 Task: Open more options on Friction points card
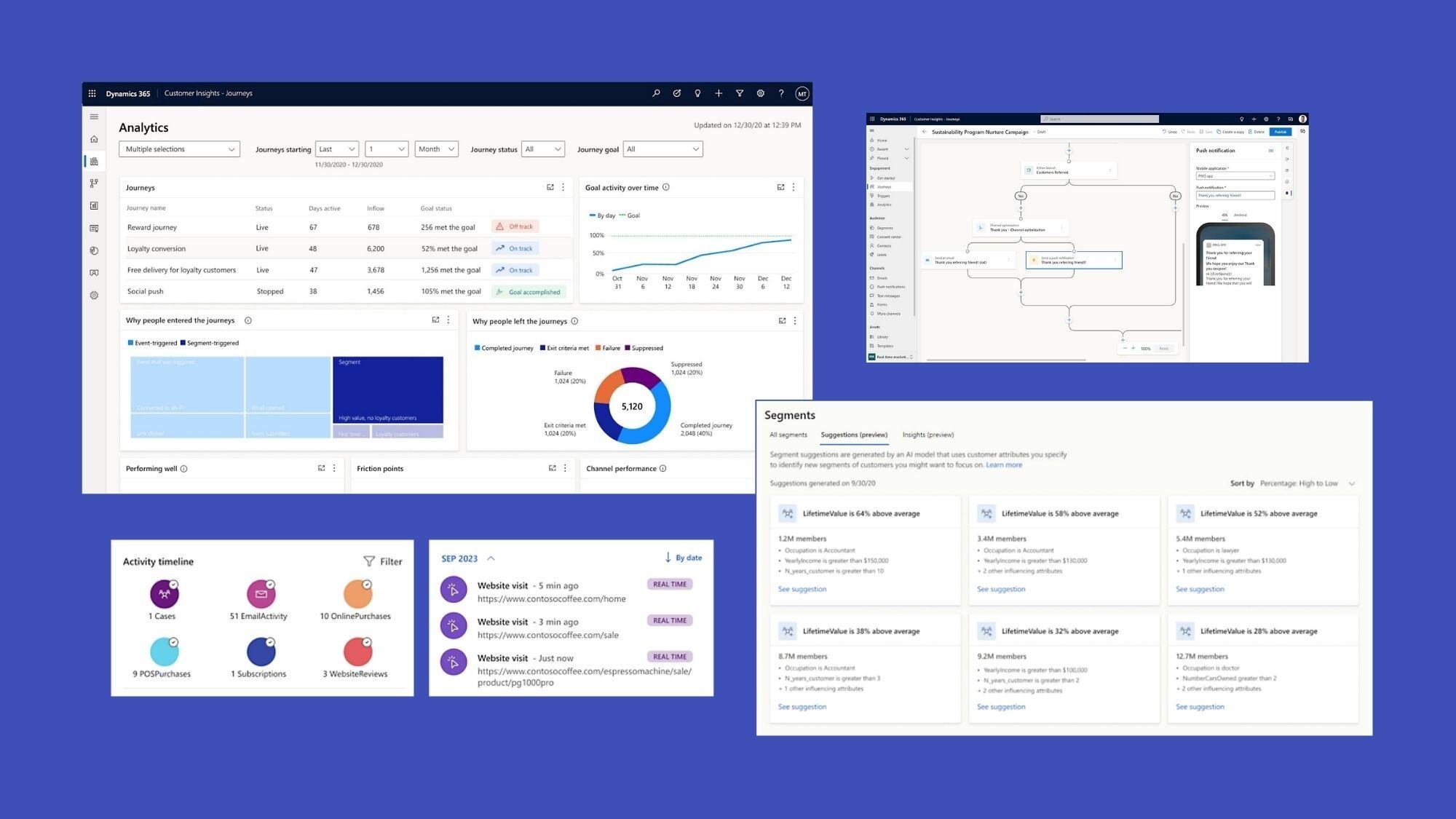point(565,468)
